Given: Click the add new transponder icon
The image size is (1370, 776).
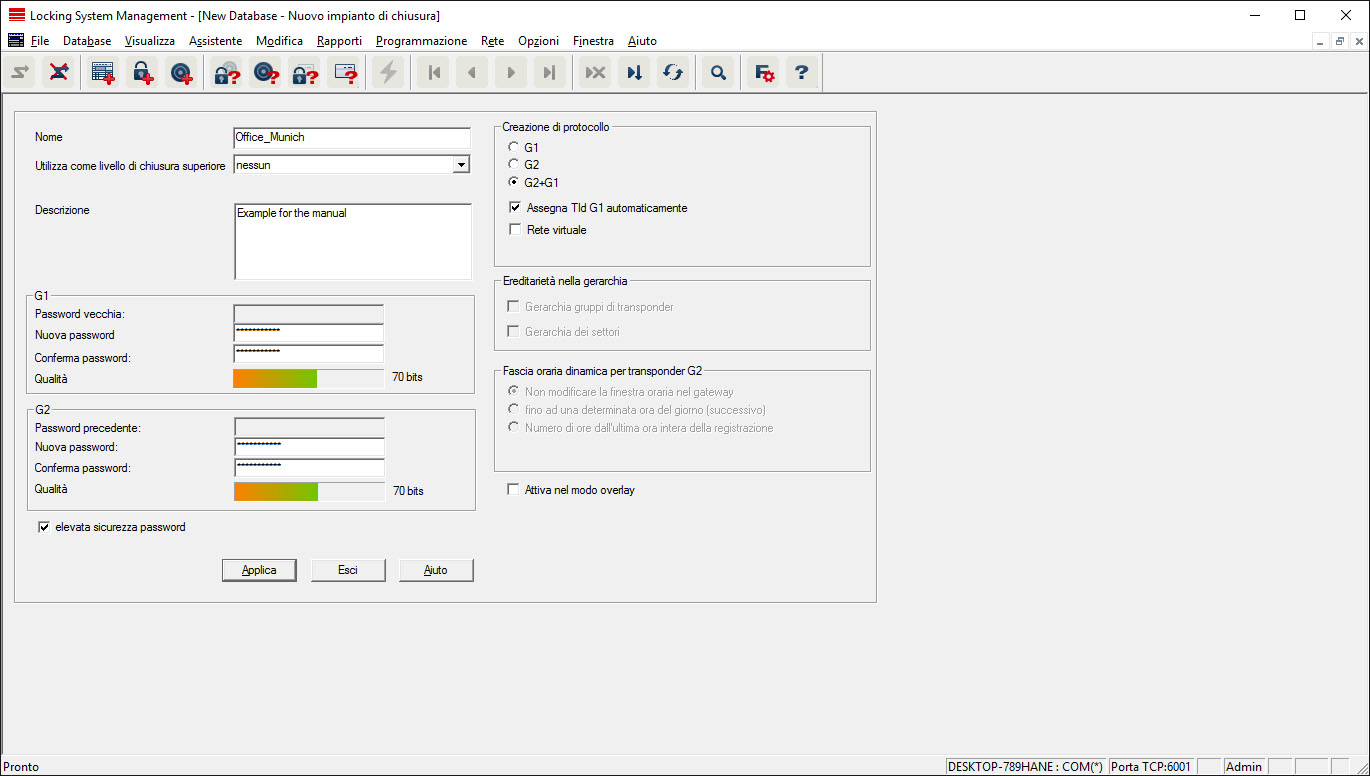Looking at the screenshot, I should point(181,73).
